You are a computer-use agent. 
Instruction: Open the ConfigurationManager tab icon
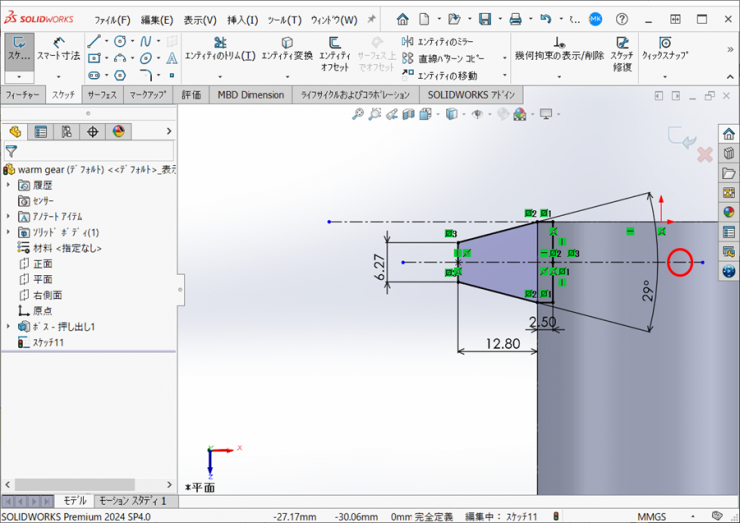tap(67, 132)
